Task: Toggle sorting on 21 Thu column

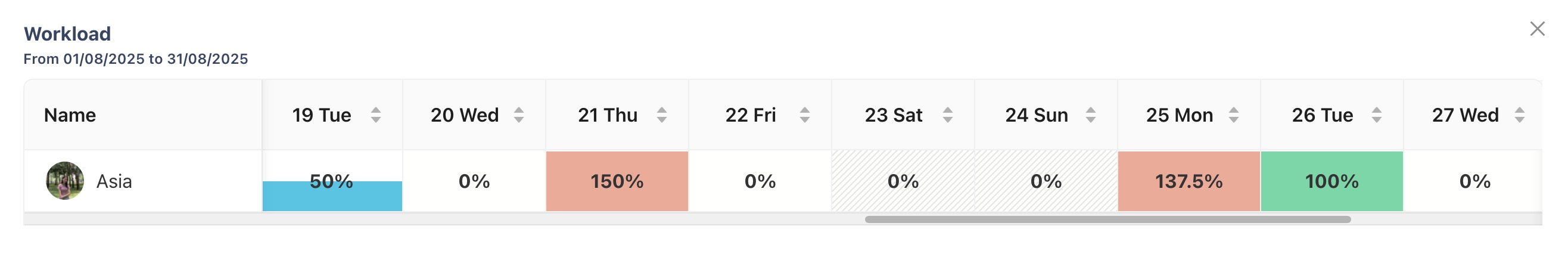Action: tap(662, 115)
